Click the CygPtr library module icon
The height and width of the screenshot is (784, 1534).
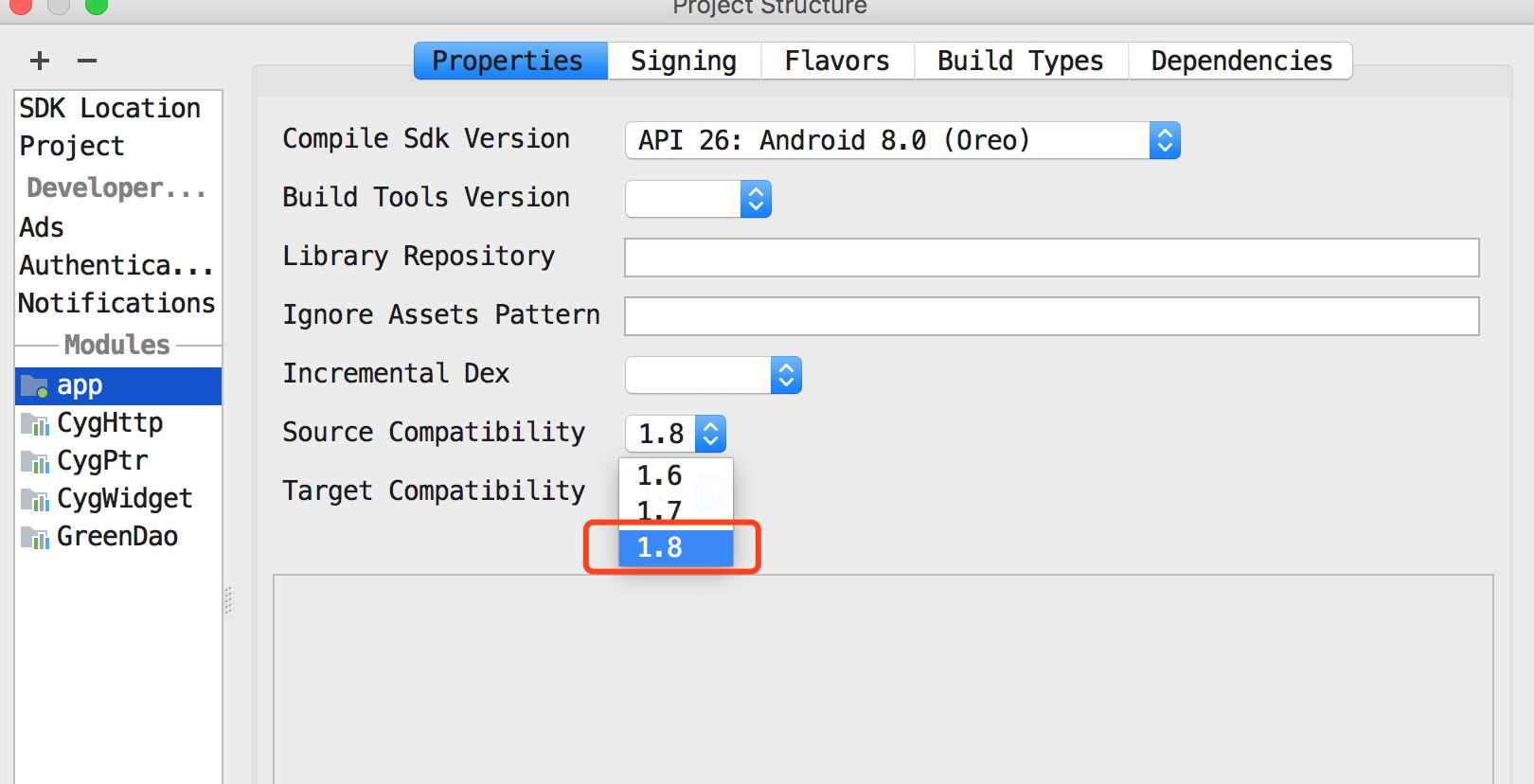(x=34, y=462)
